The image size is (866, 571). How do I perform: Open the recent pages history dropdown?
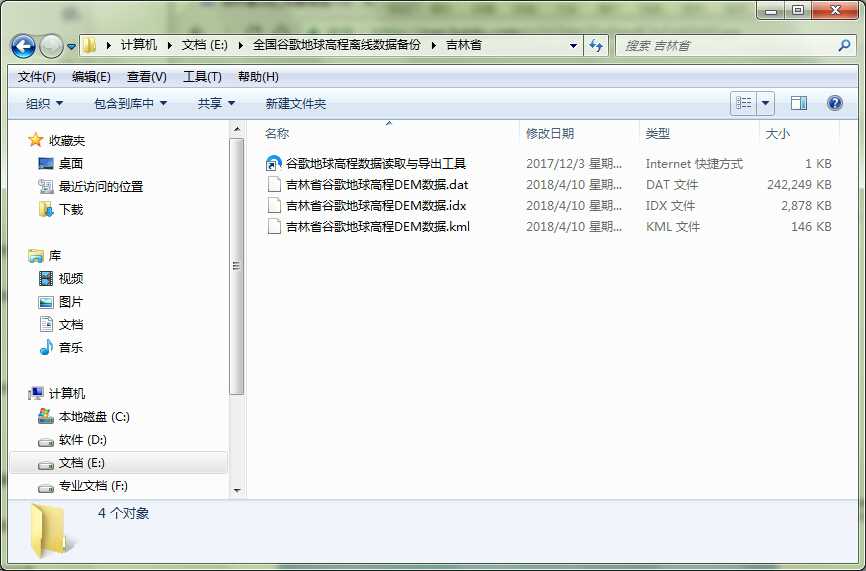pos(71,47)
